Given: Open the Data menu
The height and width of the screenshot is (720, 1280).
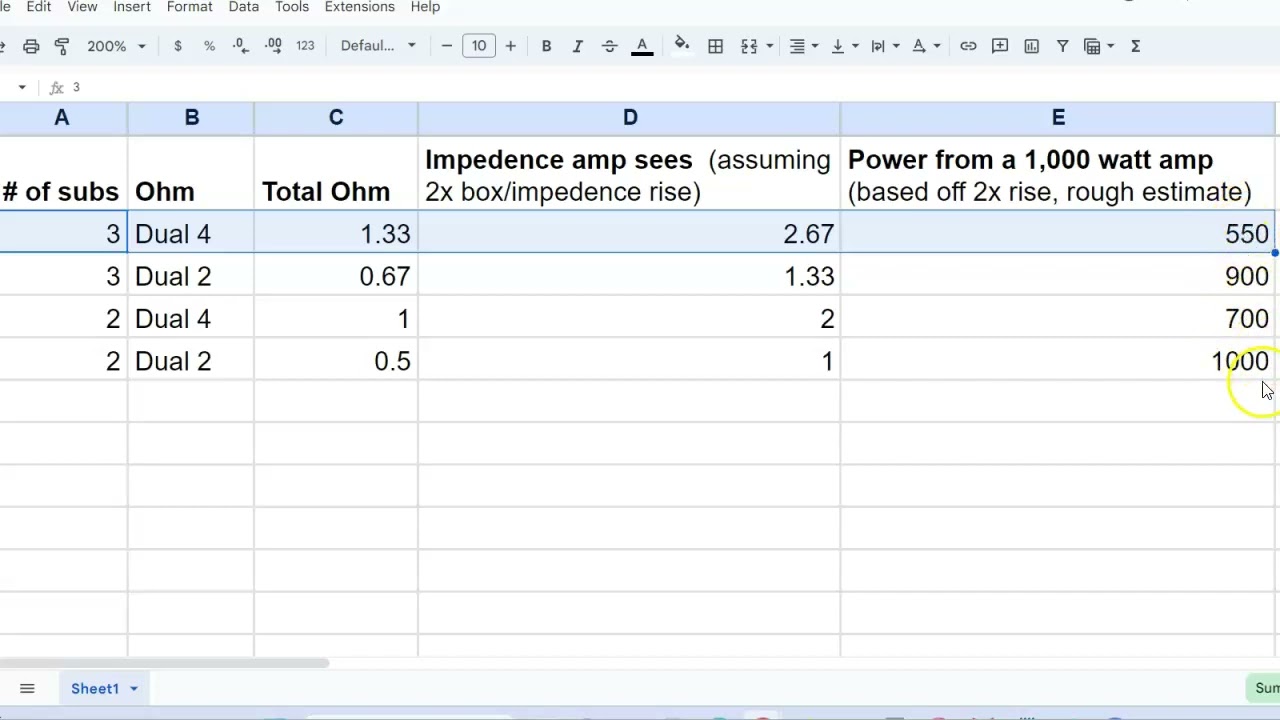Looking at the screenshot, I should tap(244, 7).
